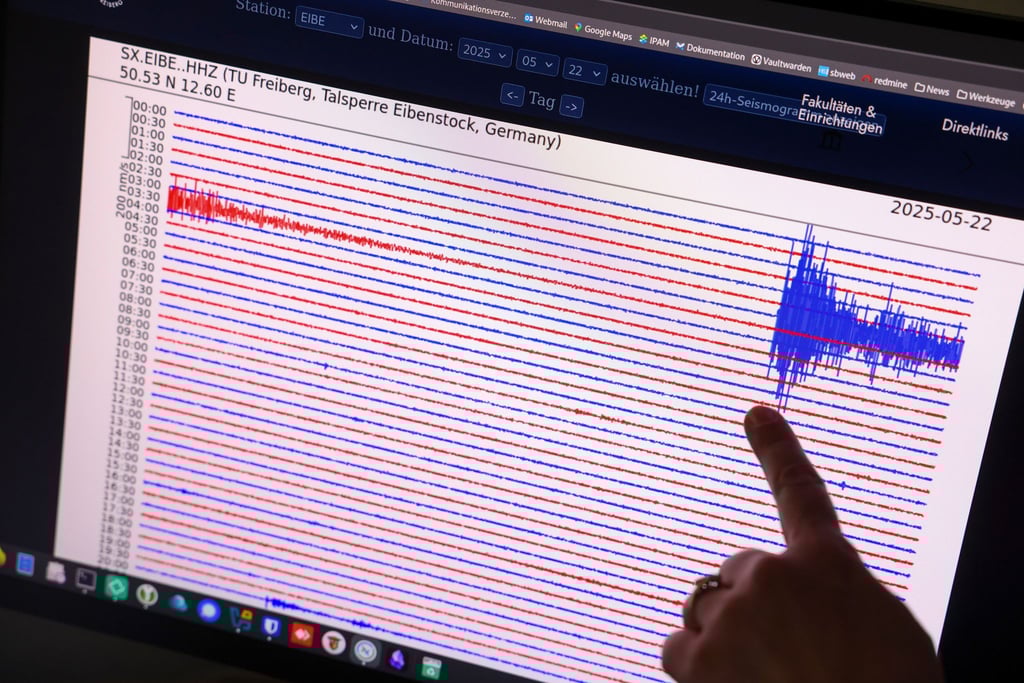Viewport: 1024px width, 683px height.
Task: Expand the Station dropdown showing EIBE
Action: pyautogui.click(x=328, y=20)
